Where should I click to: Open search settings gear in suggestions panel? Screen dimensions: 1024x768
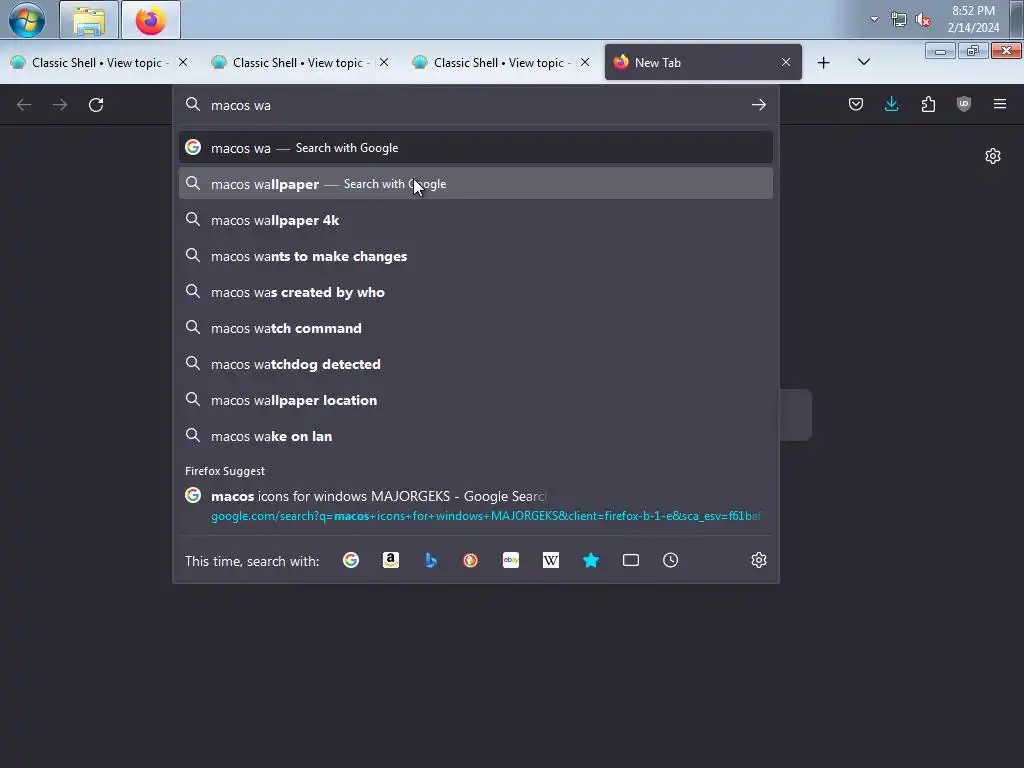[x=758, y=560]
